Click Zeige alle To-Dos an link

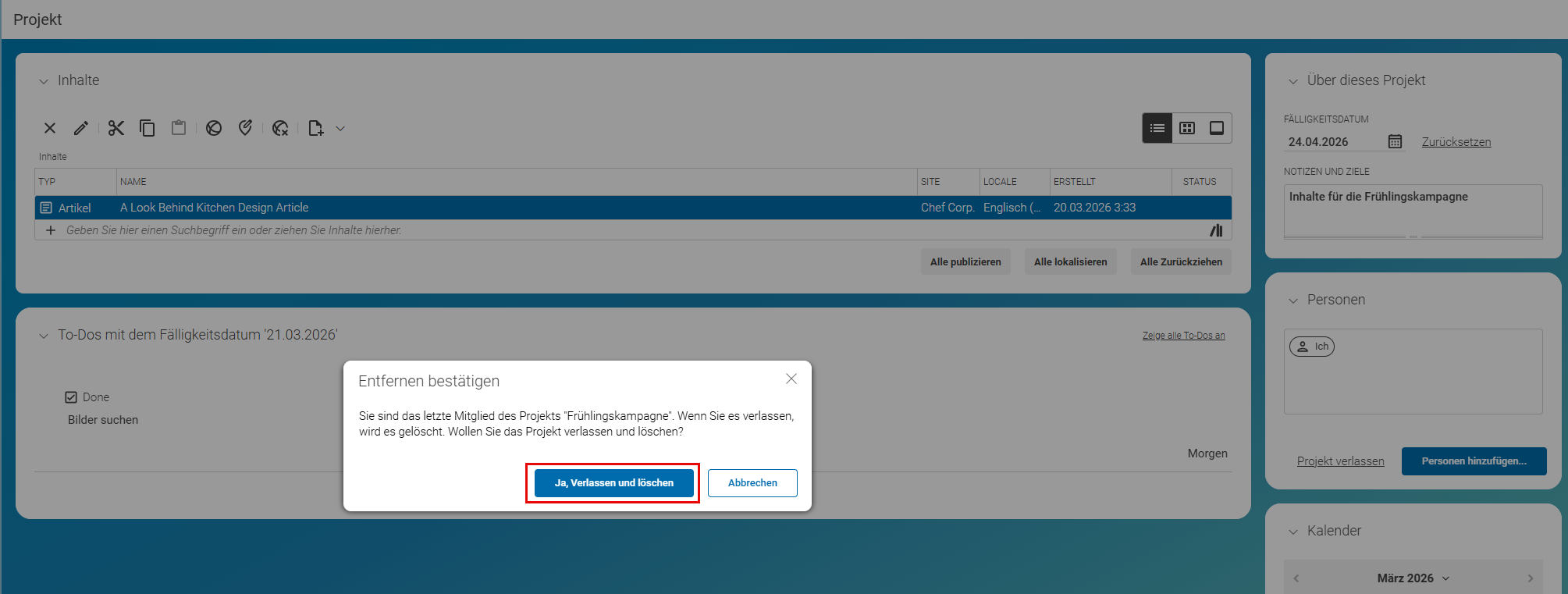pos(1183,336)
